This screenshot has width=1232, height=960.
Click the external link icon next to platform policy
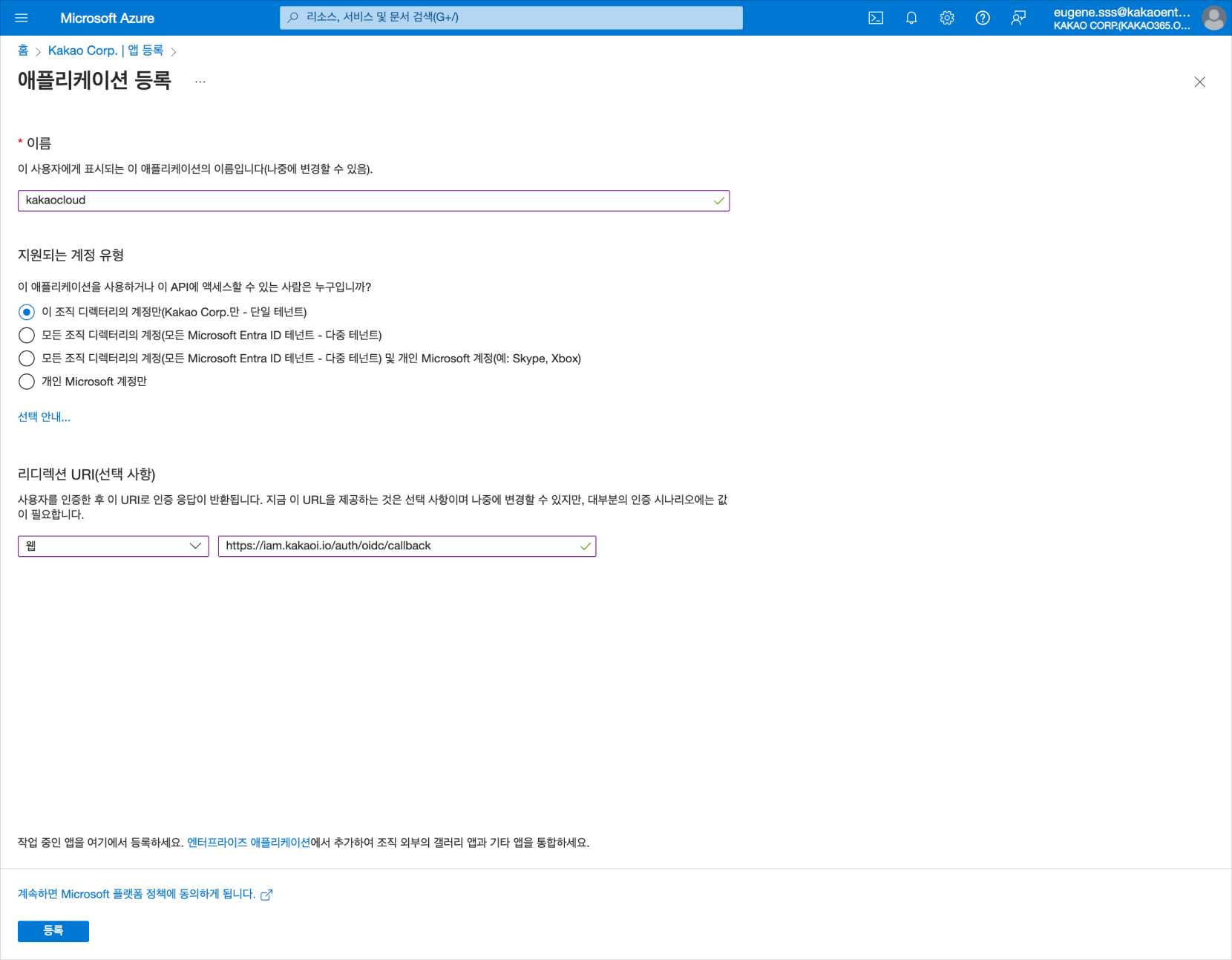[266, 895]
